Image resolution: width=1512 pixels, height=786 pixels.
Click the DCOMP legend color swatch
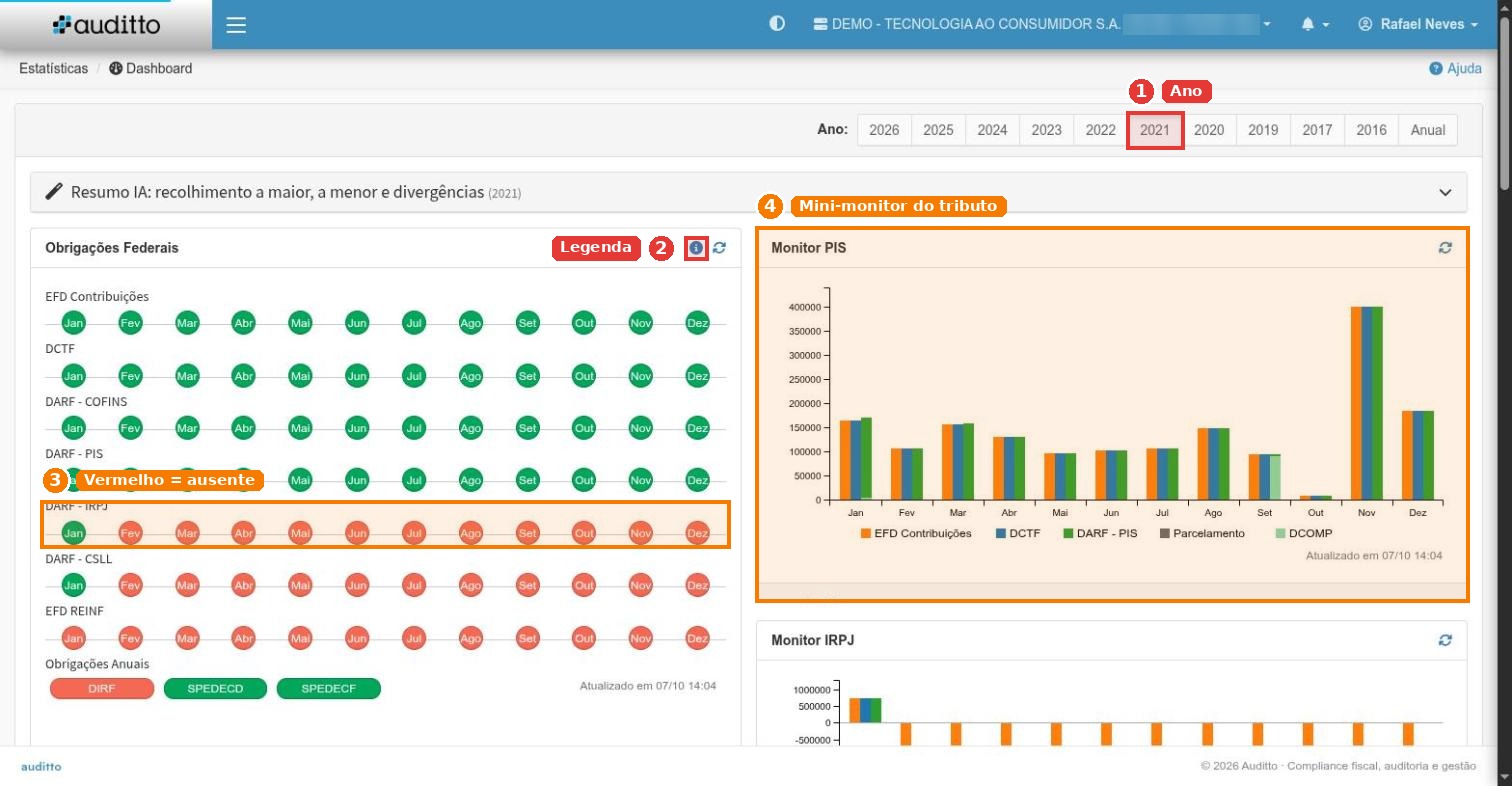[x=1281, y=533]
